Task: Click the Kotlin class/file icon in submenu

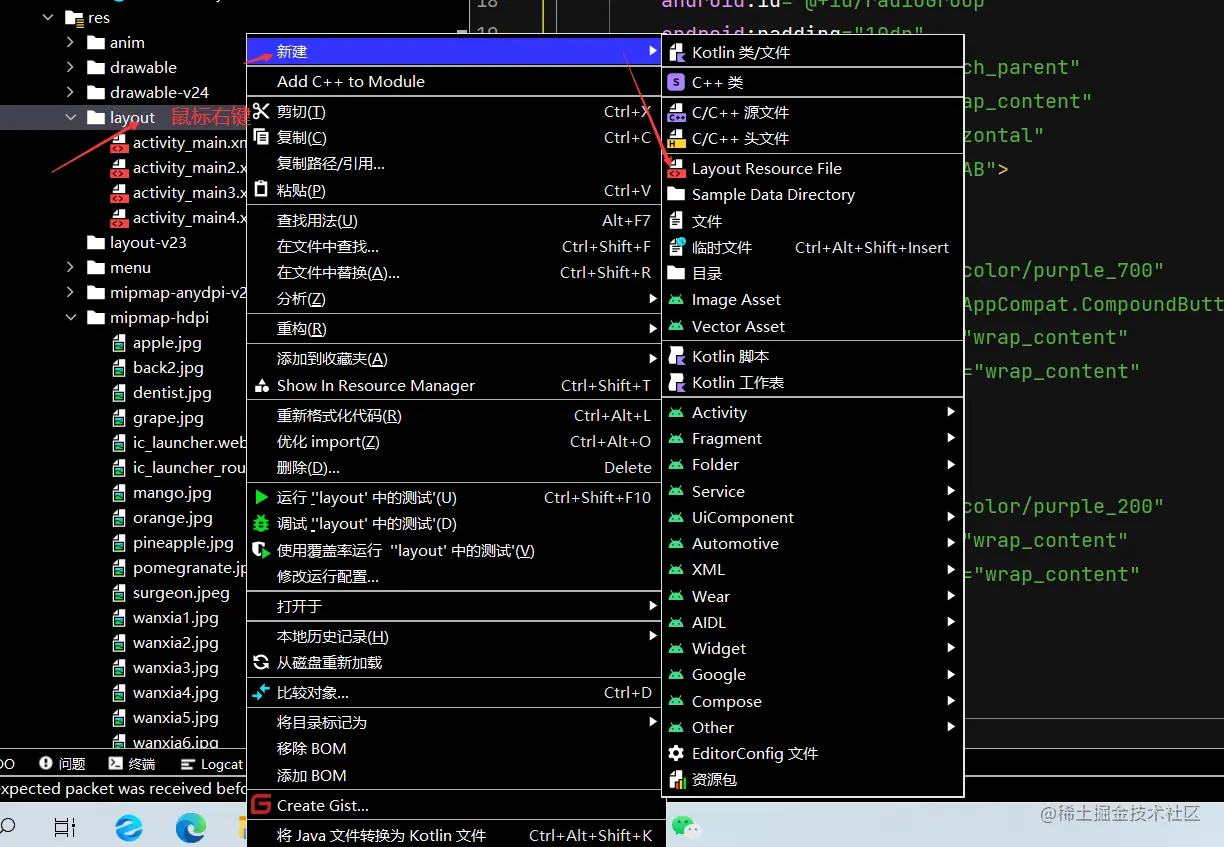Action: point(677,52)
